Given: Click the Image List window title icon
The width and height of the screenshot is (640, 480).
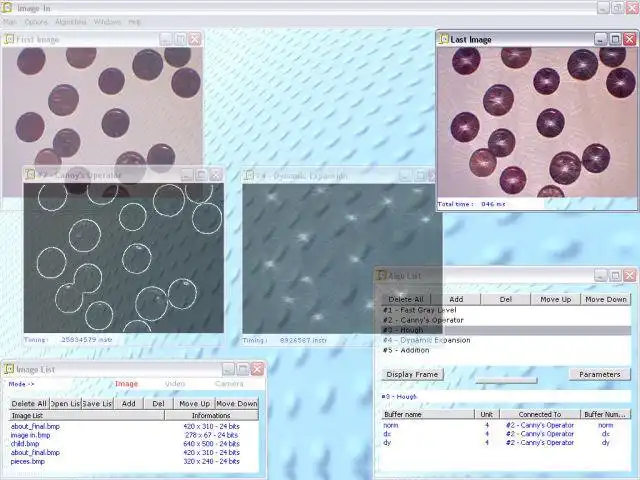Looking at the screenshot, I should click(9, 369).
